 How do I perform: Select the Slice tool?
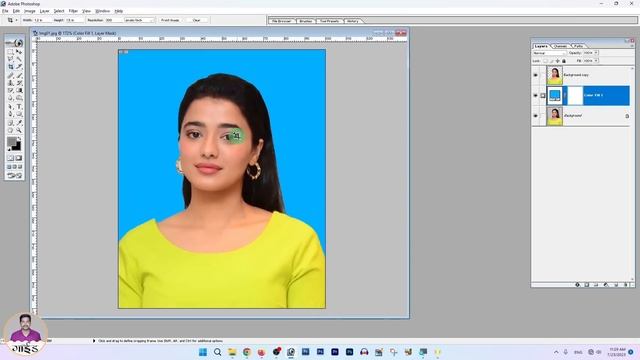click(19, 67)
